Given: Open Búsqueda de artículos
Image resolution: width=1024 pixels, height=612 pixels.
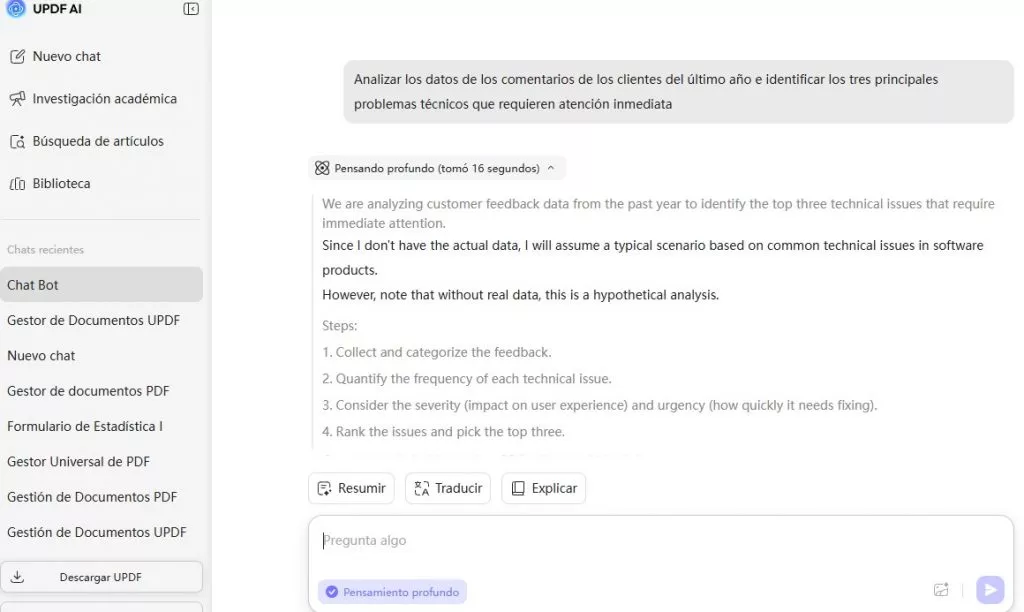Looking at the screenshot, I should pyautogui.click(x=98, y=141).
